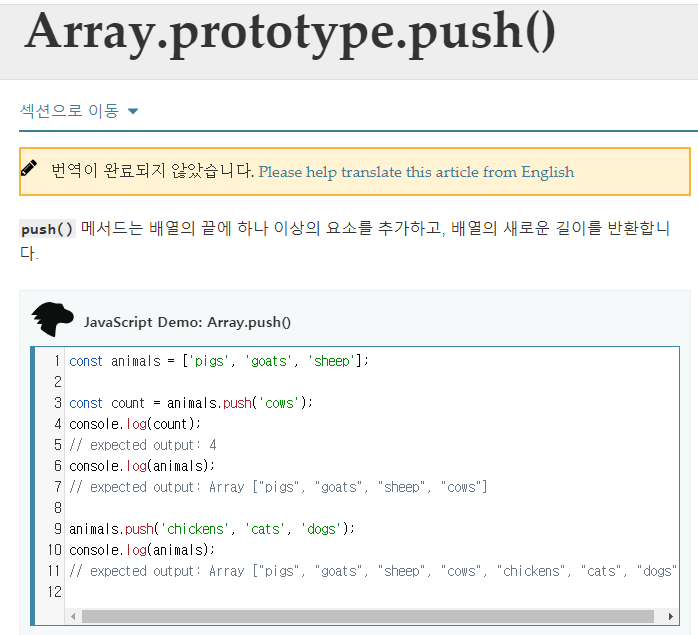Click the Korean description paragraph about push()
Viewport: 698px width, 635px height.
click(345, 240)
